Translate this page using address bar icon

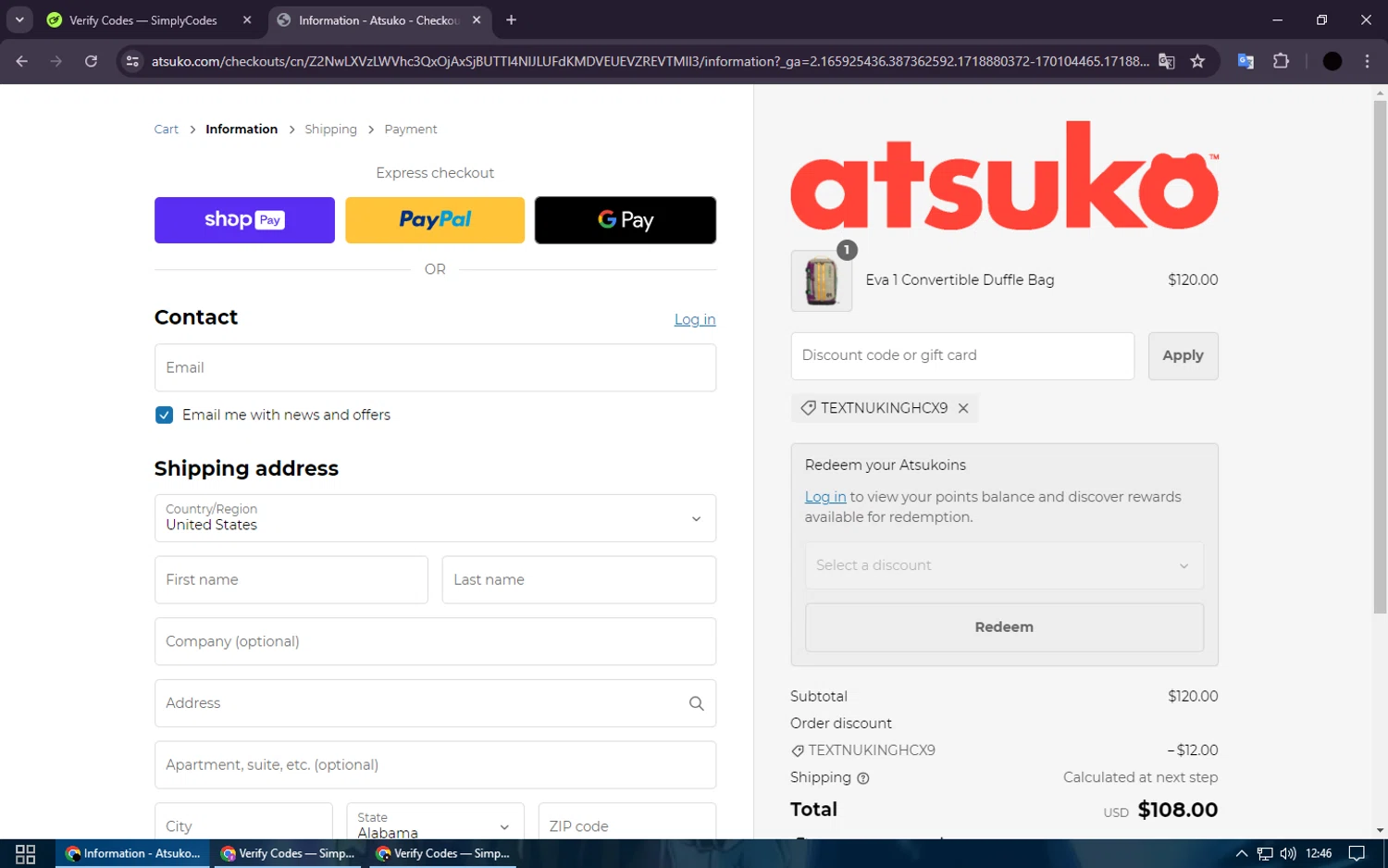pyautogui.click(x=1167, y=61)
